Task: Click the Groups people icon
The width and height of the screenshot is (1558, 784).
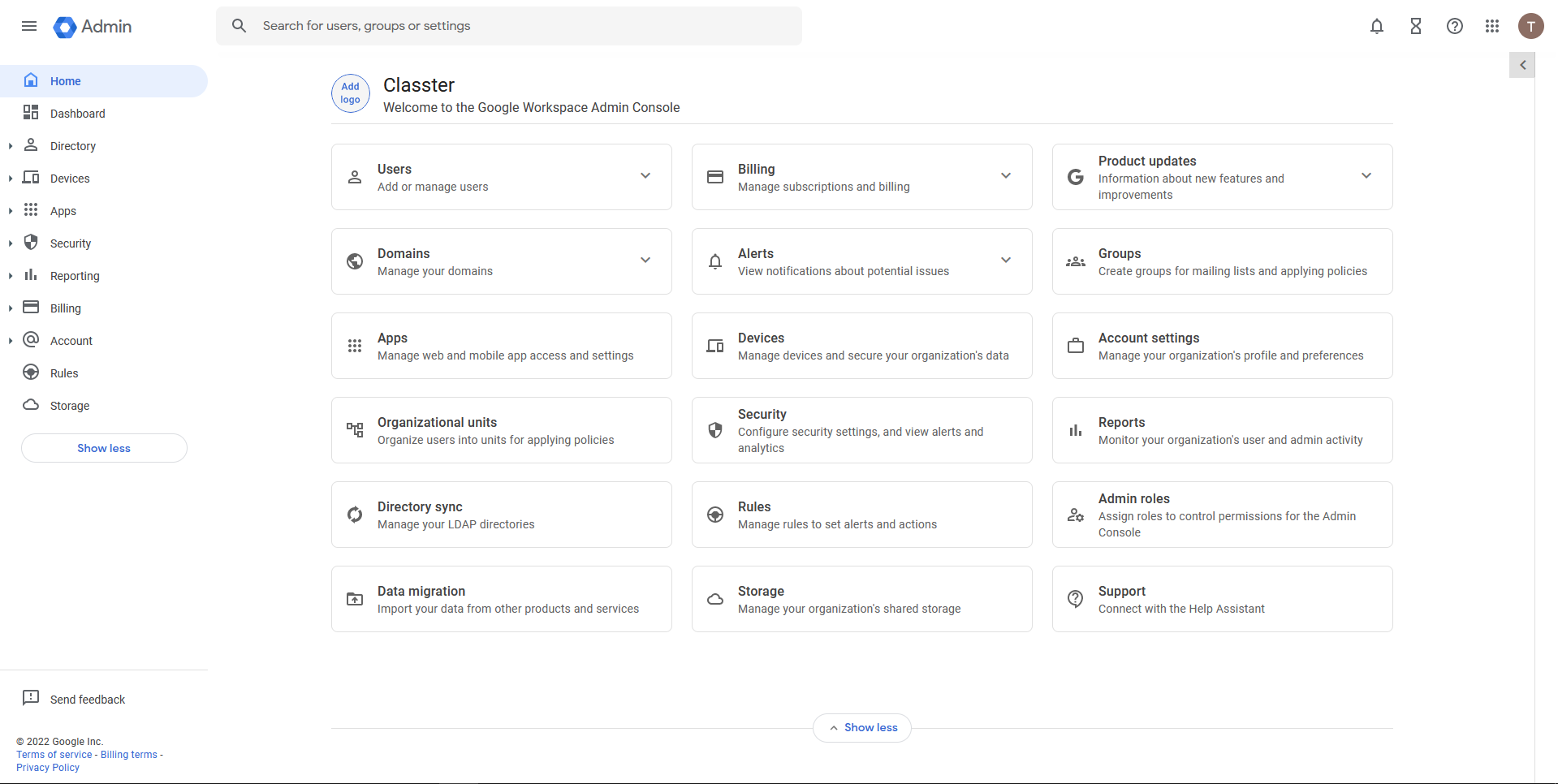Action: point(1076,261)
